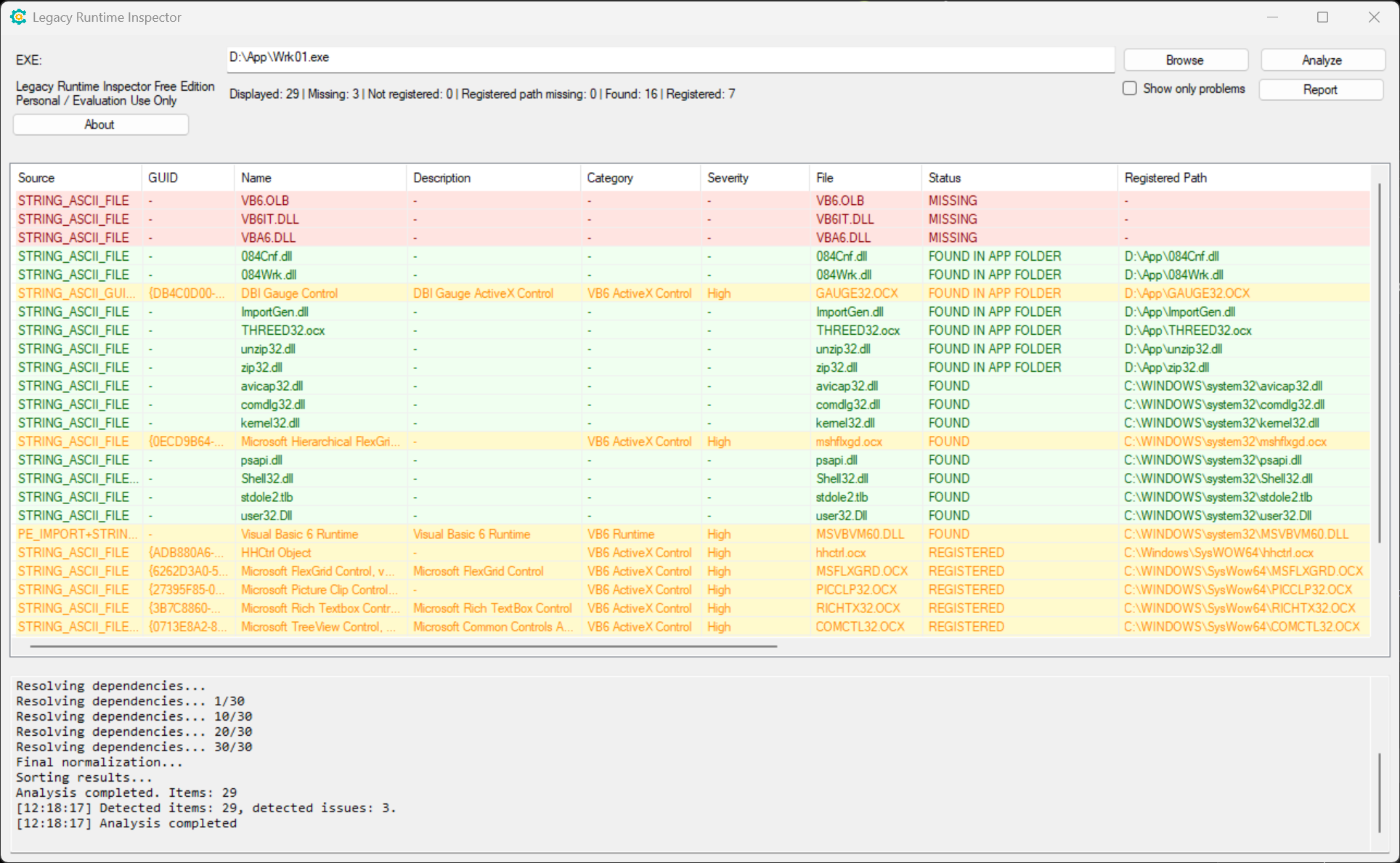Select the zip32.dll name cell
This screenshot has width=1400, height=863.
320,368
